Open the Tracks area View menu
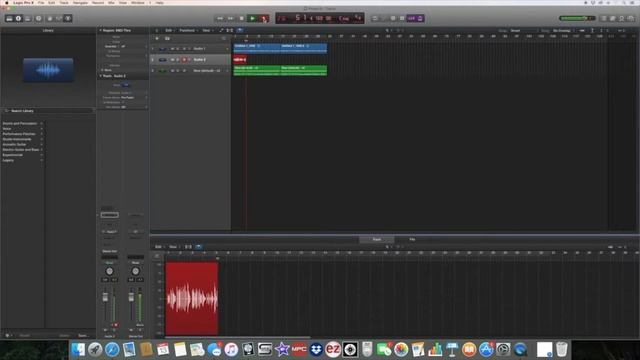 (x=207, y=30)
